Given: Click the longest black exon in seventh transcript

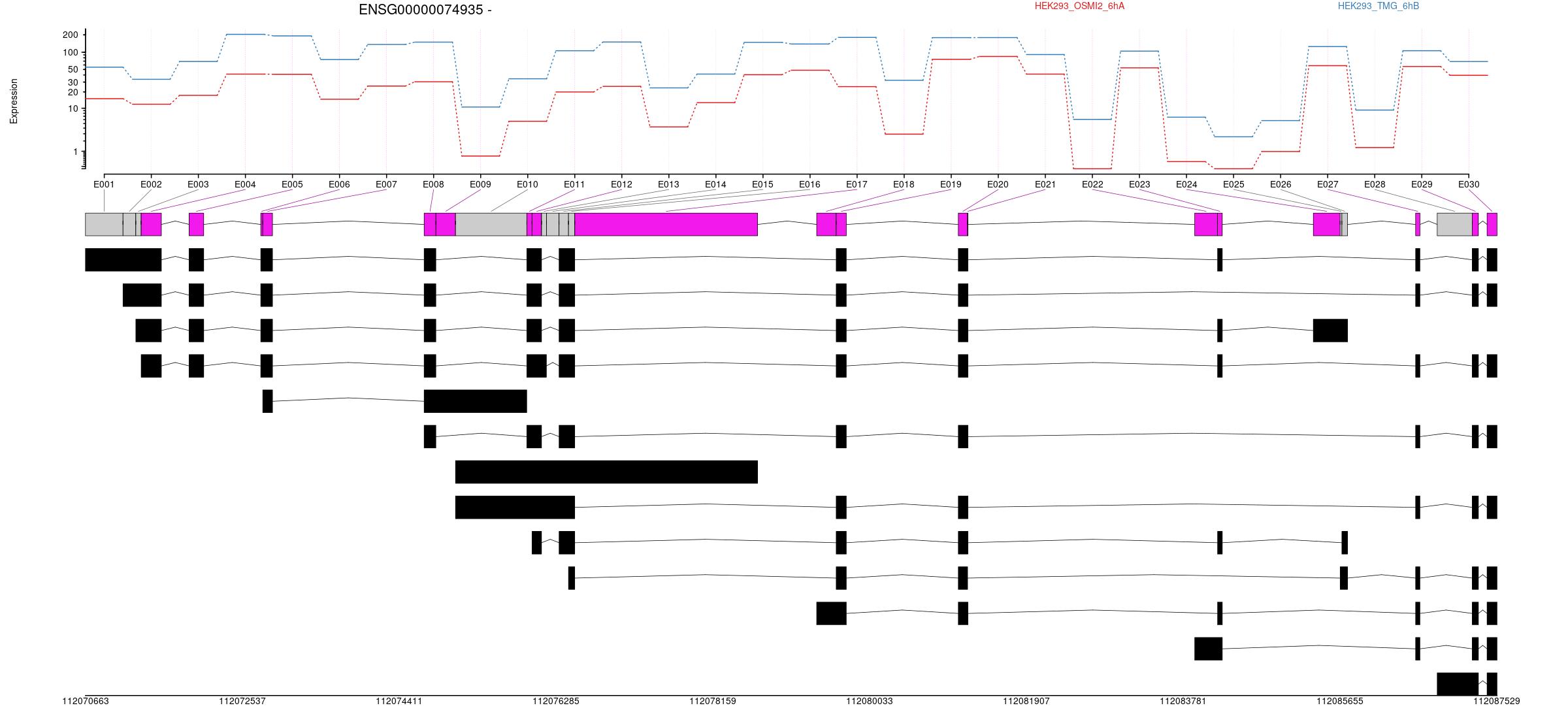Looking at the screenshot, I should pyautogui.click(x=606, y=472).
